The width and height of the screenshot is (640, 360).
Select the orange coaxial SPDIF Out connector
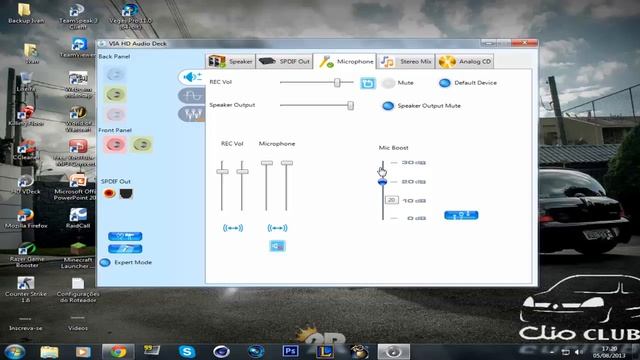tap(109, 193)
